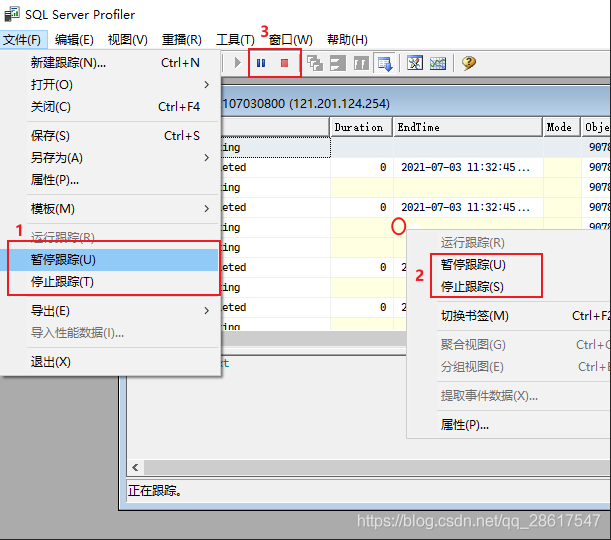Expand the 另存为(A) submenu
611x540 pixels.
point(111,158)
